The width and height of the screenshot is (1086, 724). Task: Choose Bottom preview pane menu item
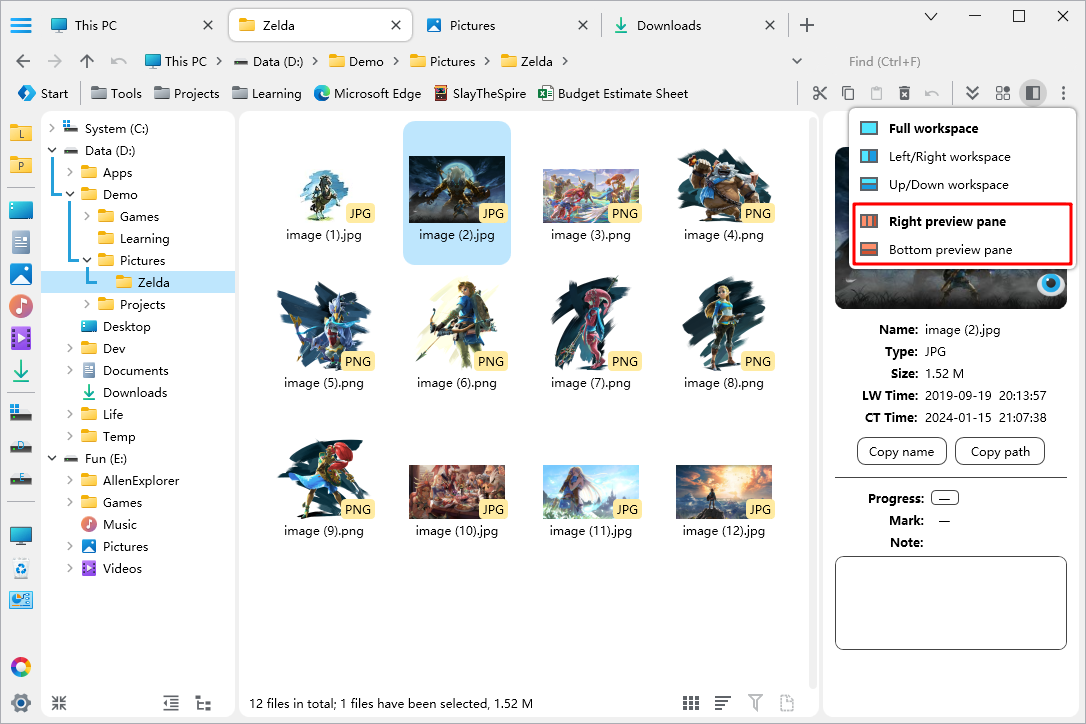coord(950,249)
